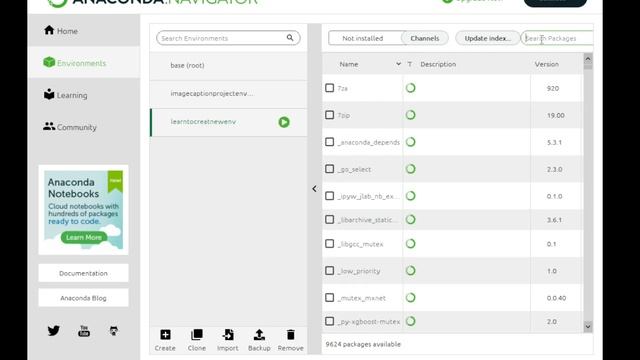The image size is (640, 360).
Task: Select the learntocreatnewenv environment
Action: [229, 122]
